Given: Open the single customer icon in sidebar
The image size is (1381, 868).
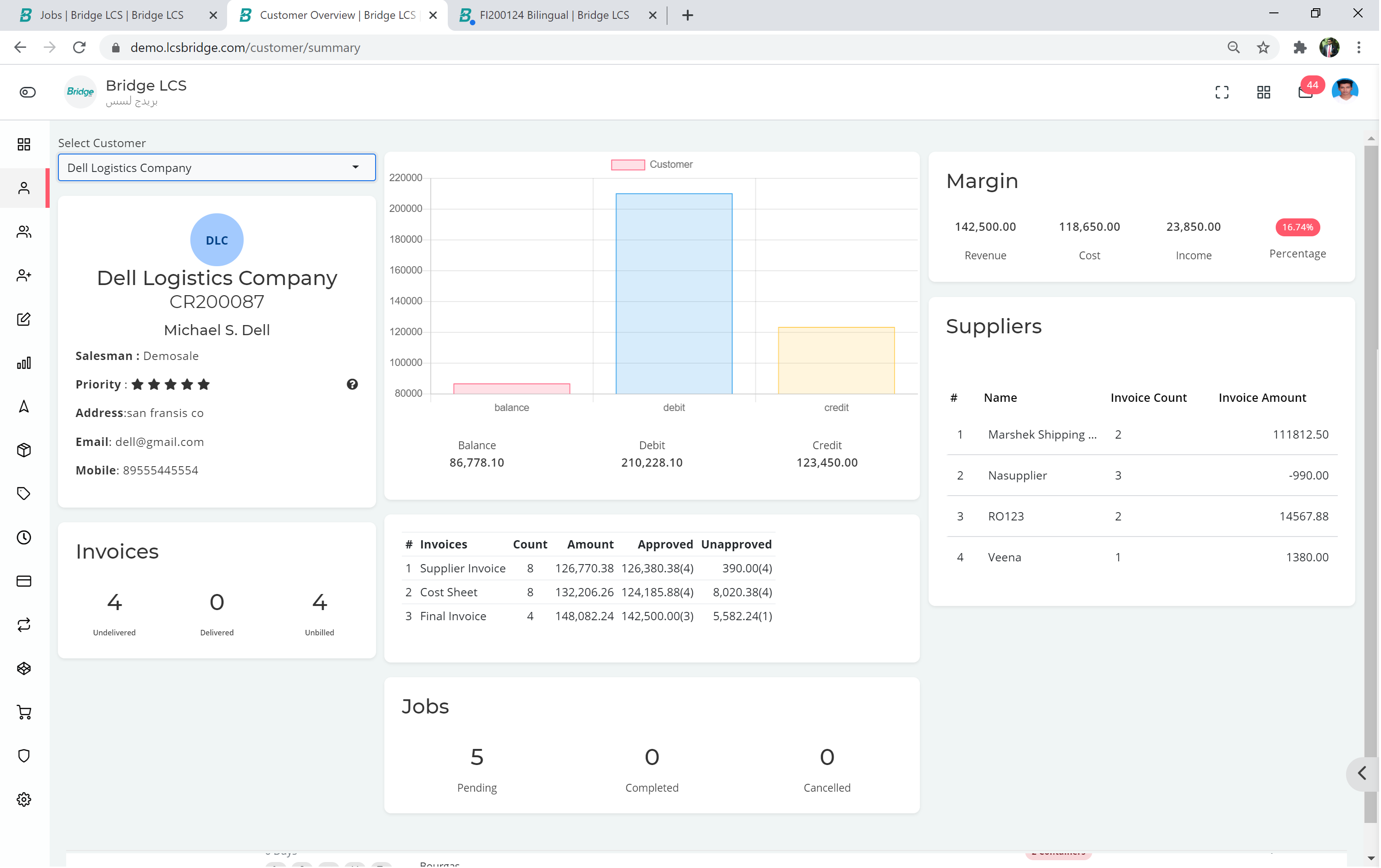Looking at the screenshot, I should pos(24,188).
